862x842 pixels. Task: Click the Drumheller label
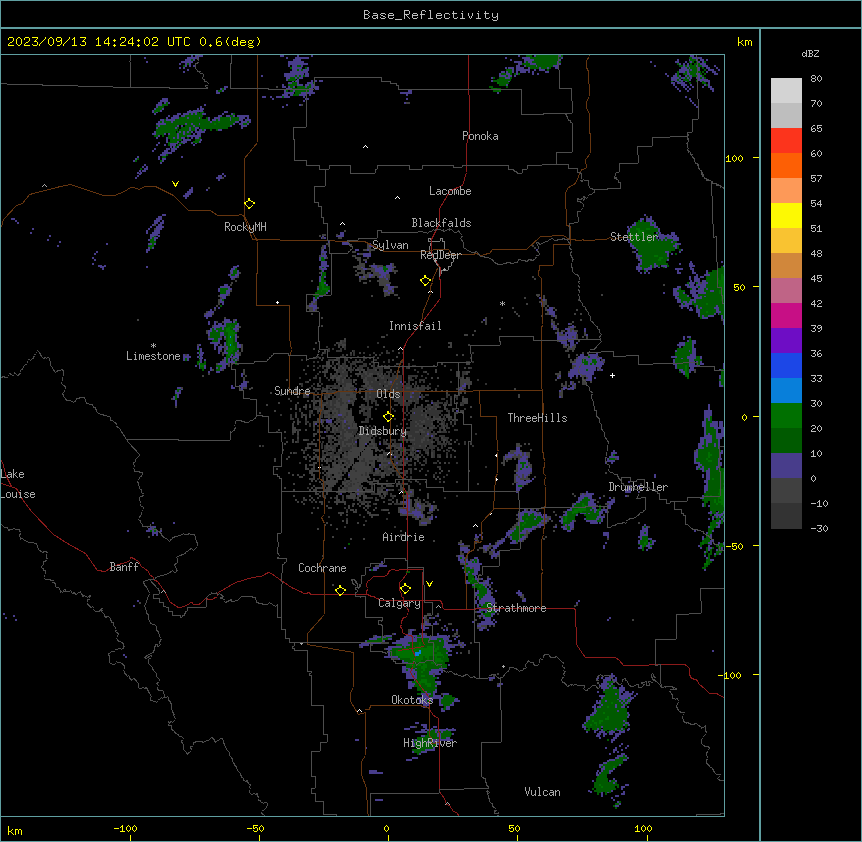click(x=638, y=487)
